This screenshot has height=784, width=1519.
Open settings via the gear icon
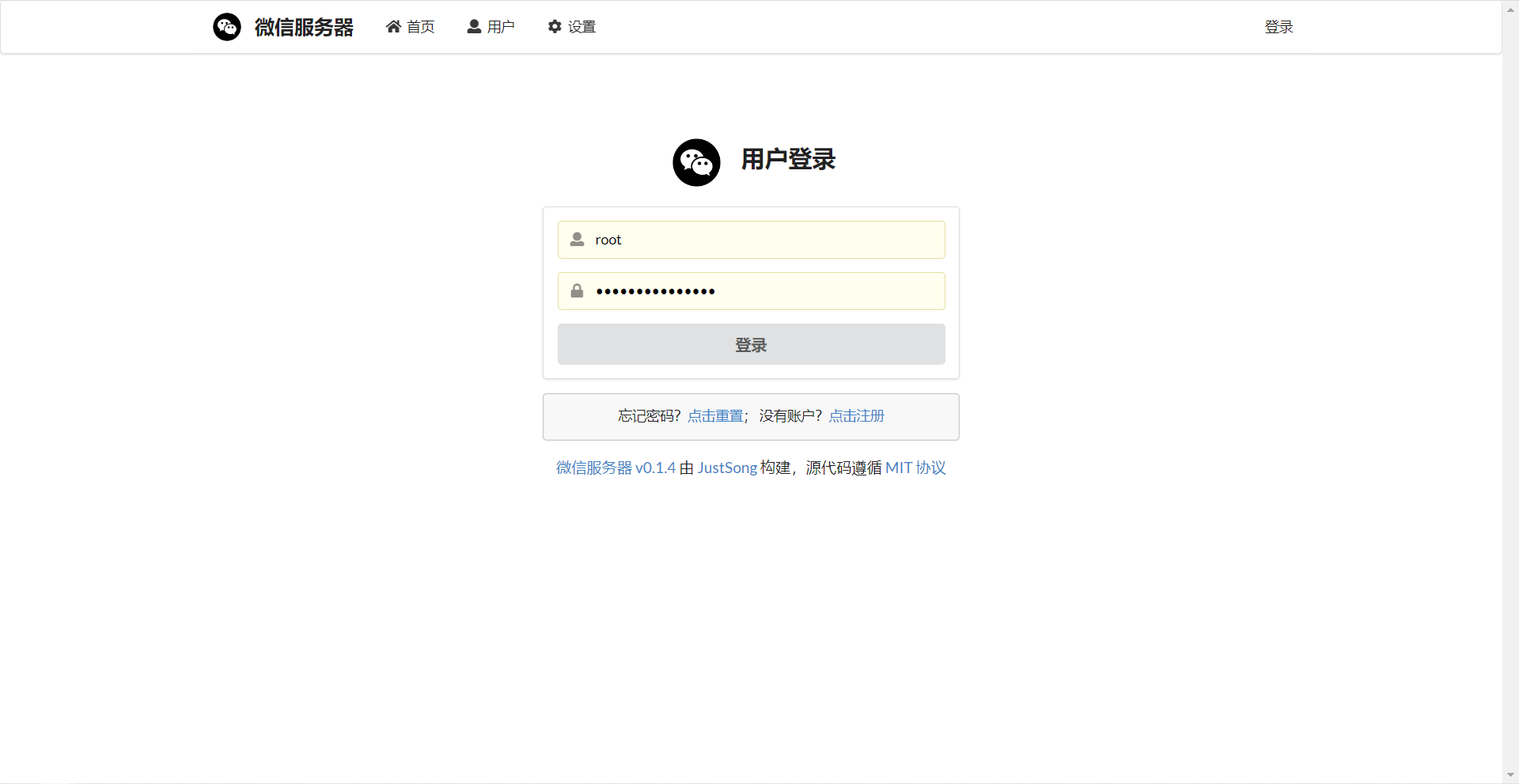pos(555,26)
